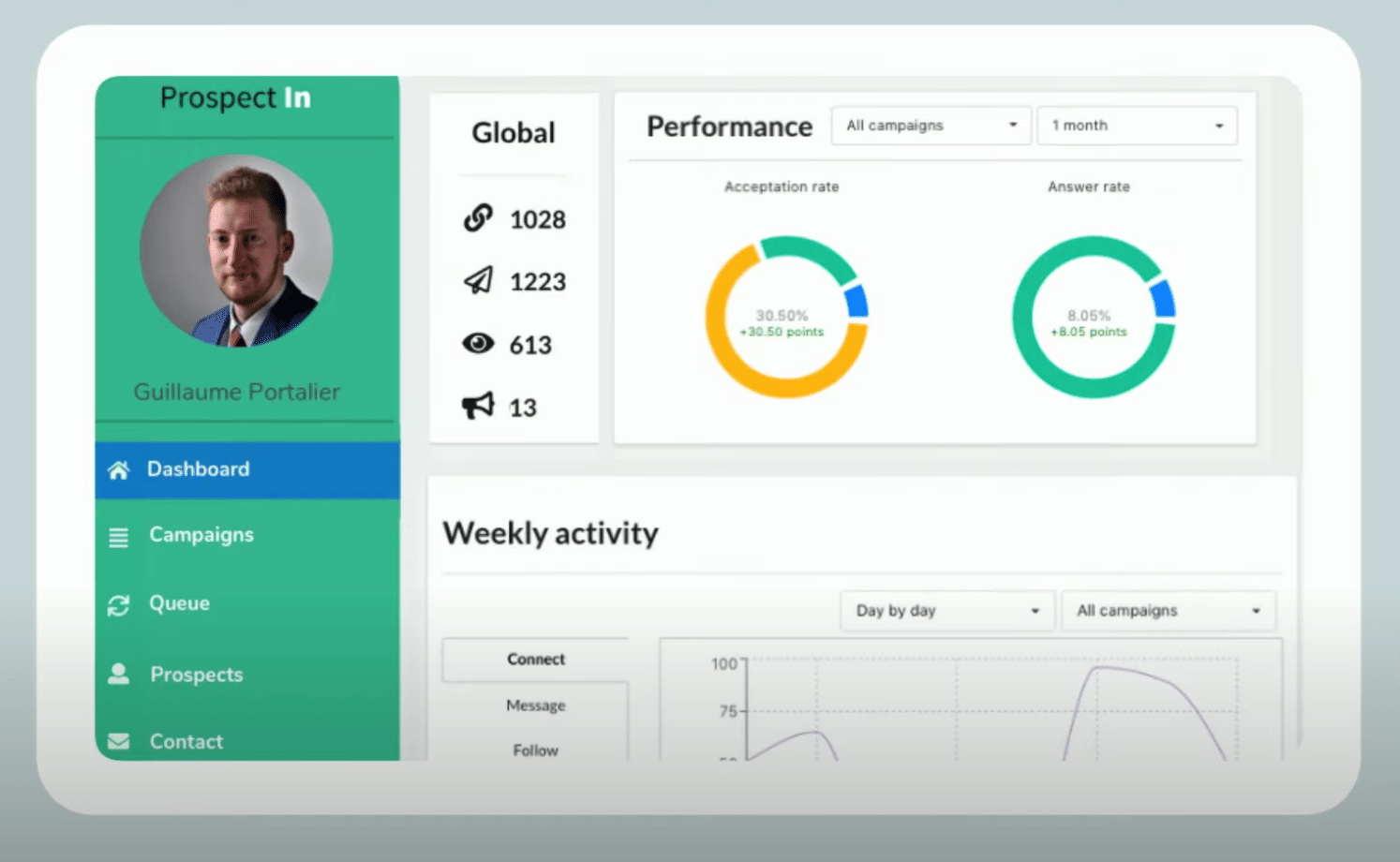Expand the '1 month' period dropdown
Screen dimensions: 1400x862
pos(1137,126)
